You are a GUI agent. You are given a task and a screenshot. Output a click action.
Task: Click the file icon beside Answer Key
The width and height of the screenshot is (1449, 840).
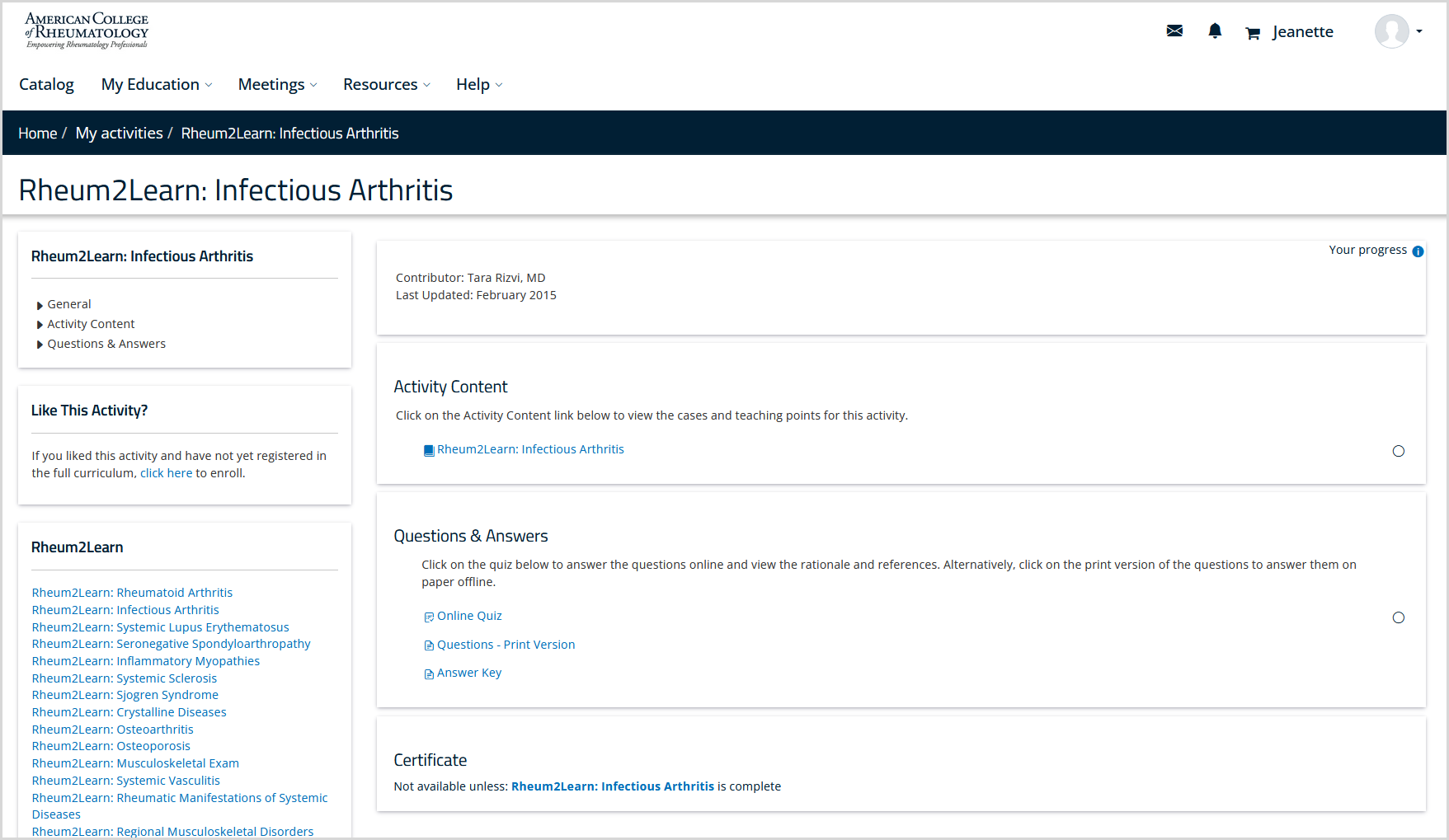point(429,673)
